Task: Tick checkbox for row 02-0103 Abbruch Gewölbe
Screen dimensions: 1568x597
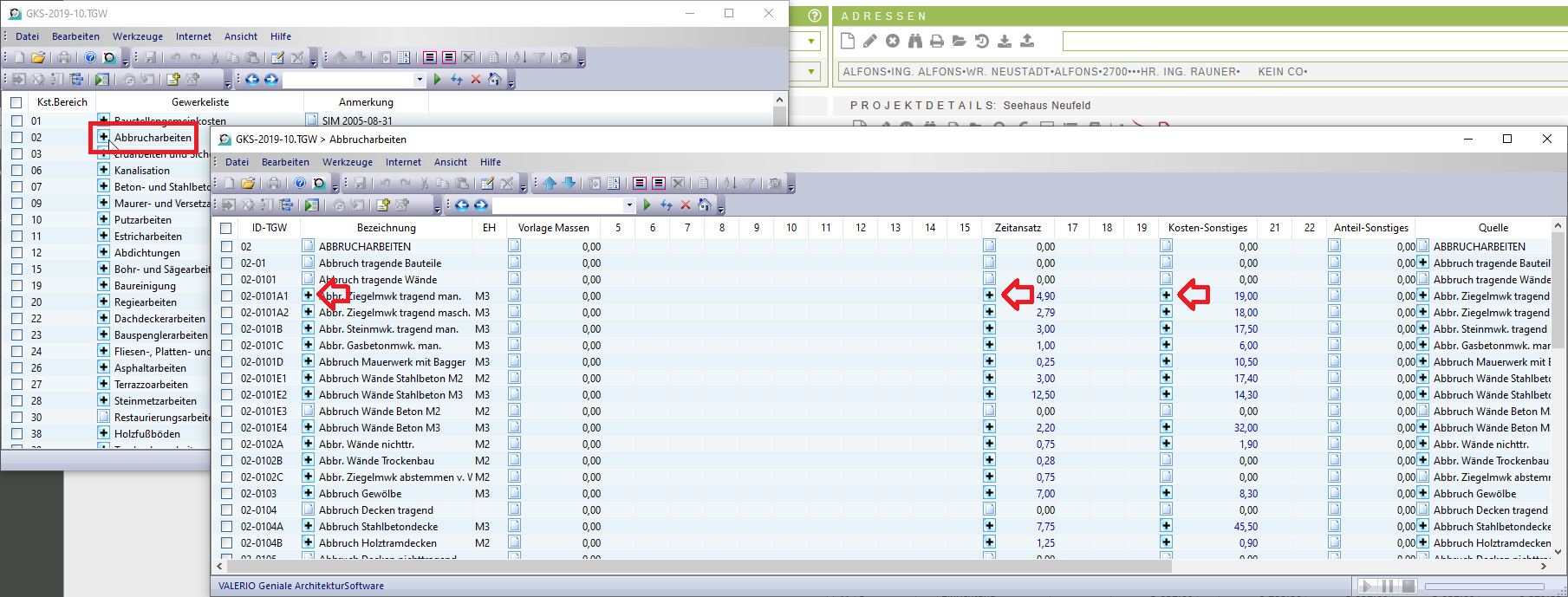Action: click(x=226, y=494)
